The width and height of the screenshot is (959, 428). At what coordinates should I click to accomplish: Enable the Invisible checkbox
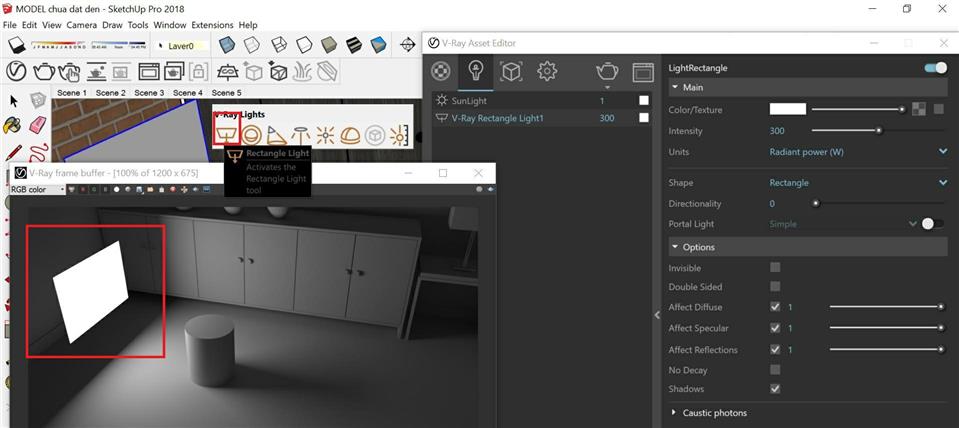775,268
